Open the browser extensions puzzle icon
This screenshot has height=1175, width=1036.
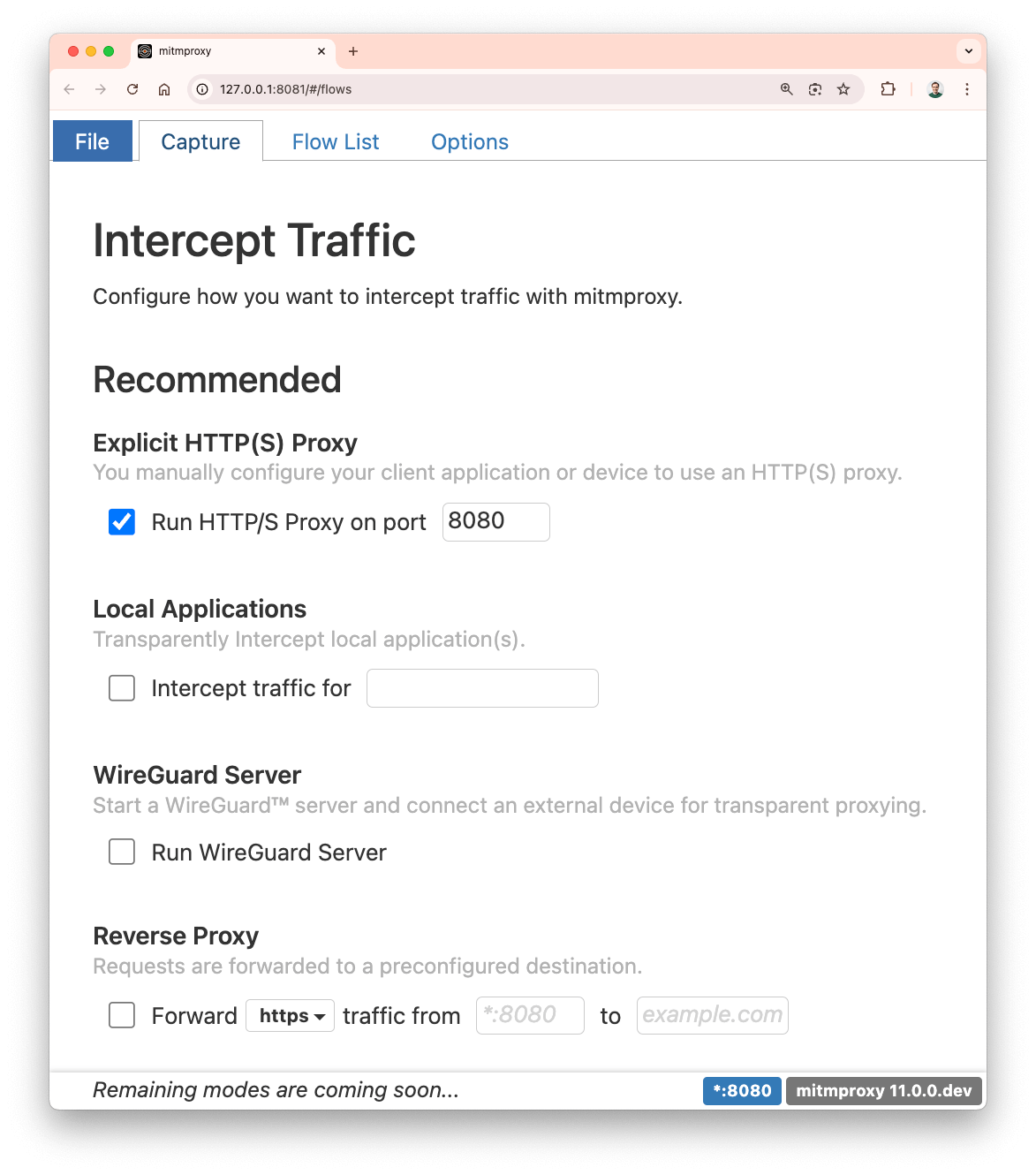(888, 89)
